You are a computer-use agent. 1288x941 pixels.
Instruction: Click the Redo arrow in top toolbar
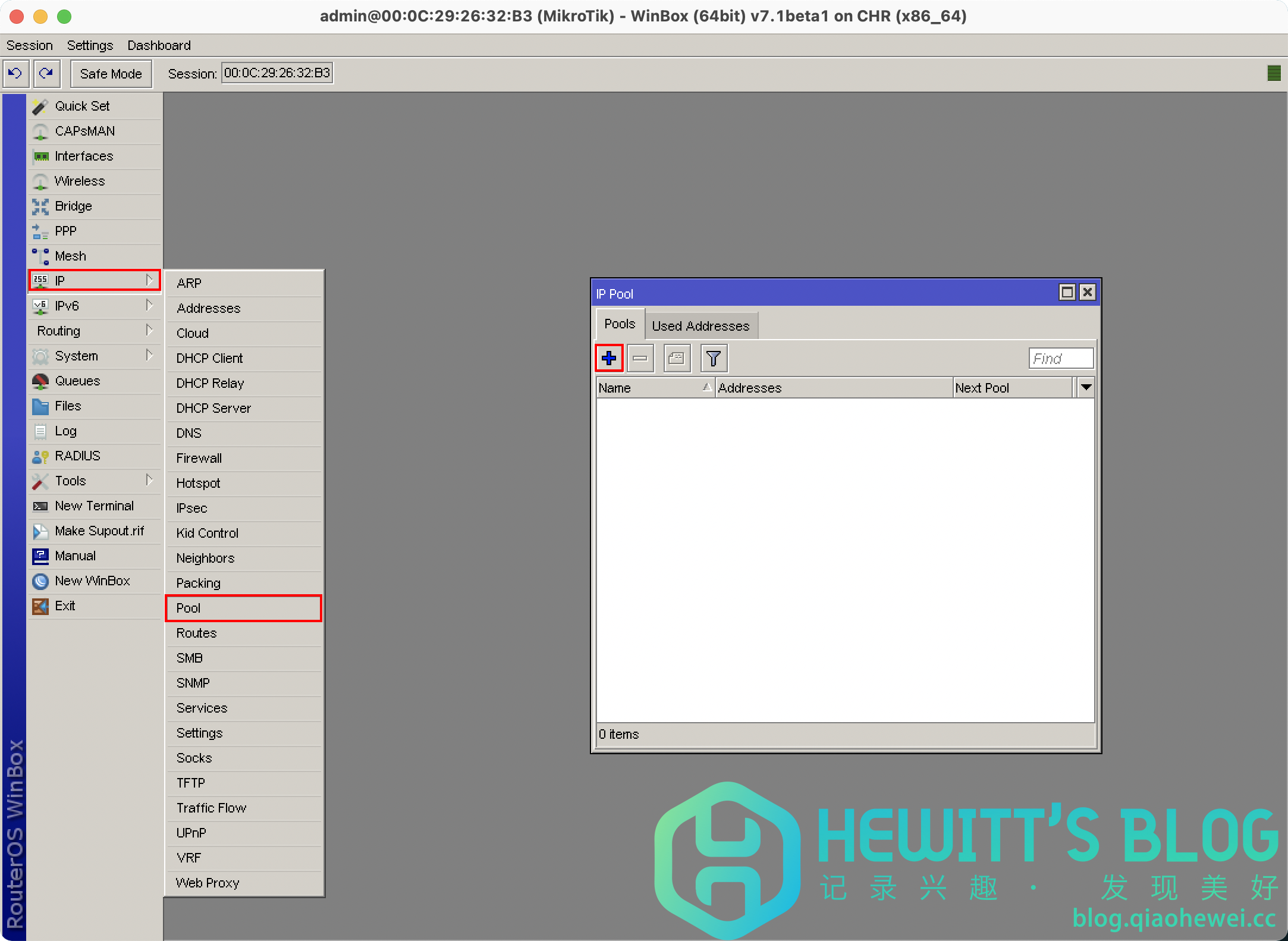coord(46,73)
